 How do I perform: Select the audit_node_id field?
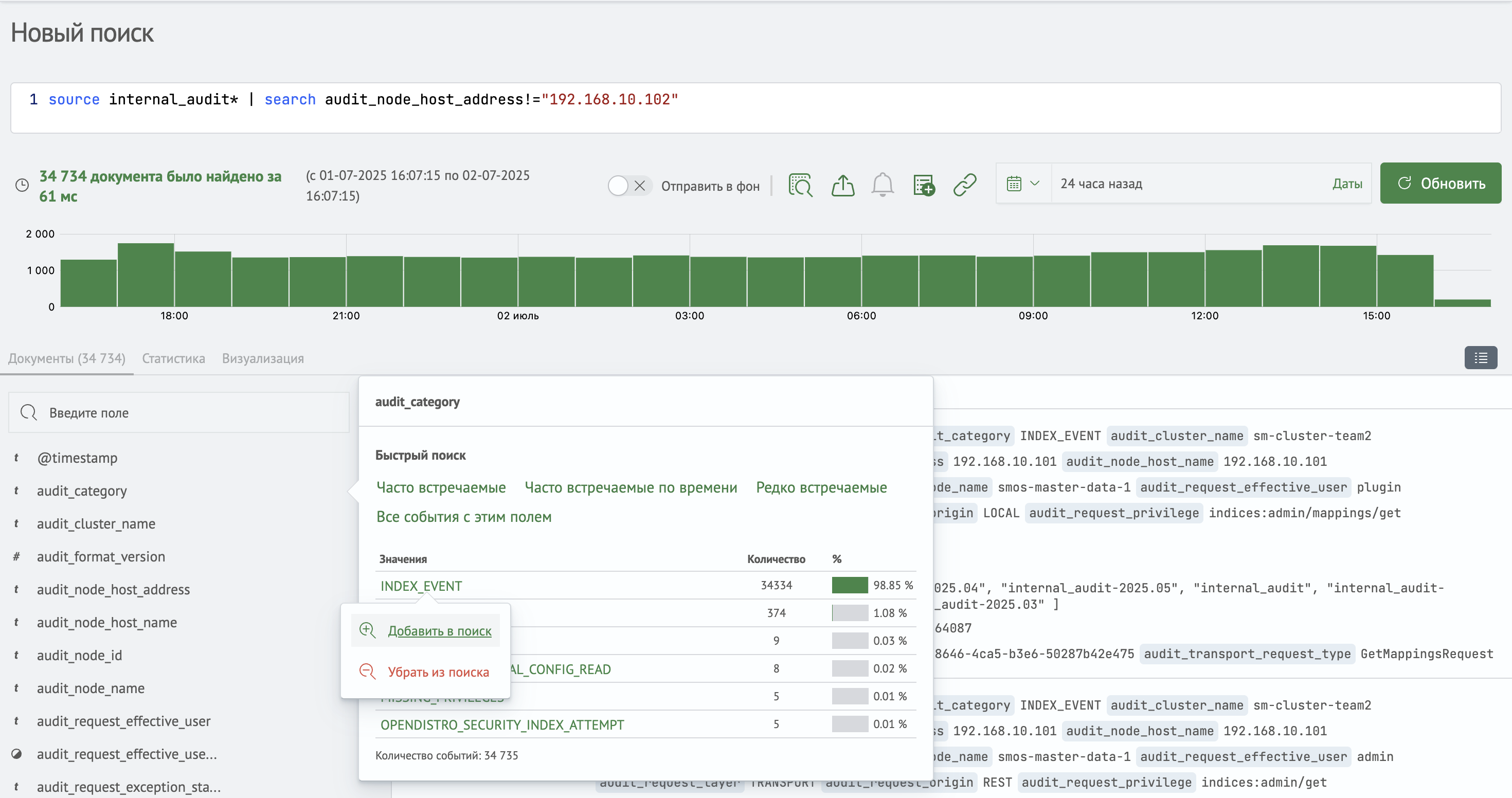tap(79, 655)
